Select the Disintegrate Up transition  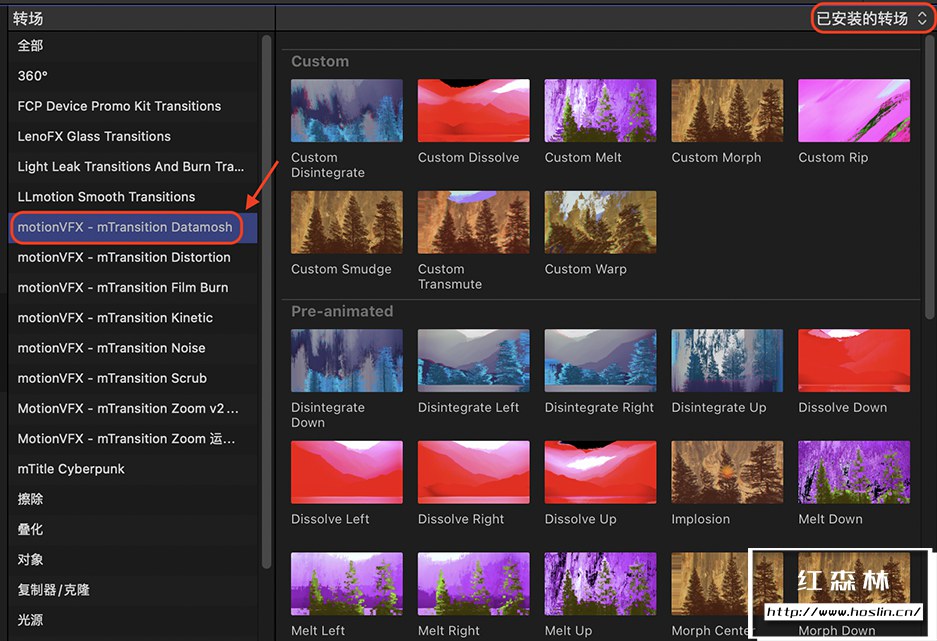(727, 361)
